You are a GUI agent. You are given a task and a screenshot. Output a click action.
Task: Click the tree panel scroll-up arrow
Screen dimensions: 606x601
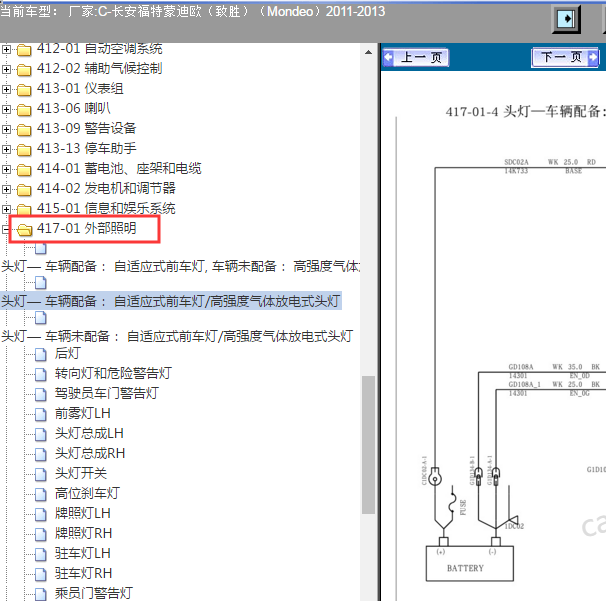[368, 52]
